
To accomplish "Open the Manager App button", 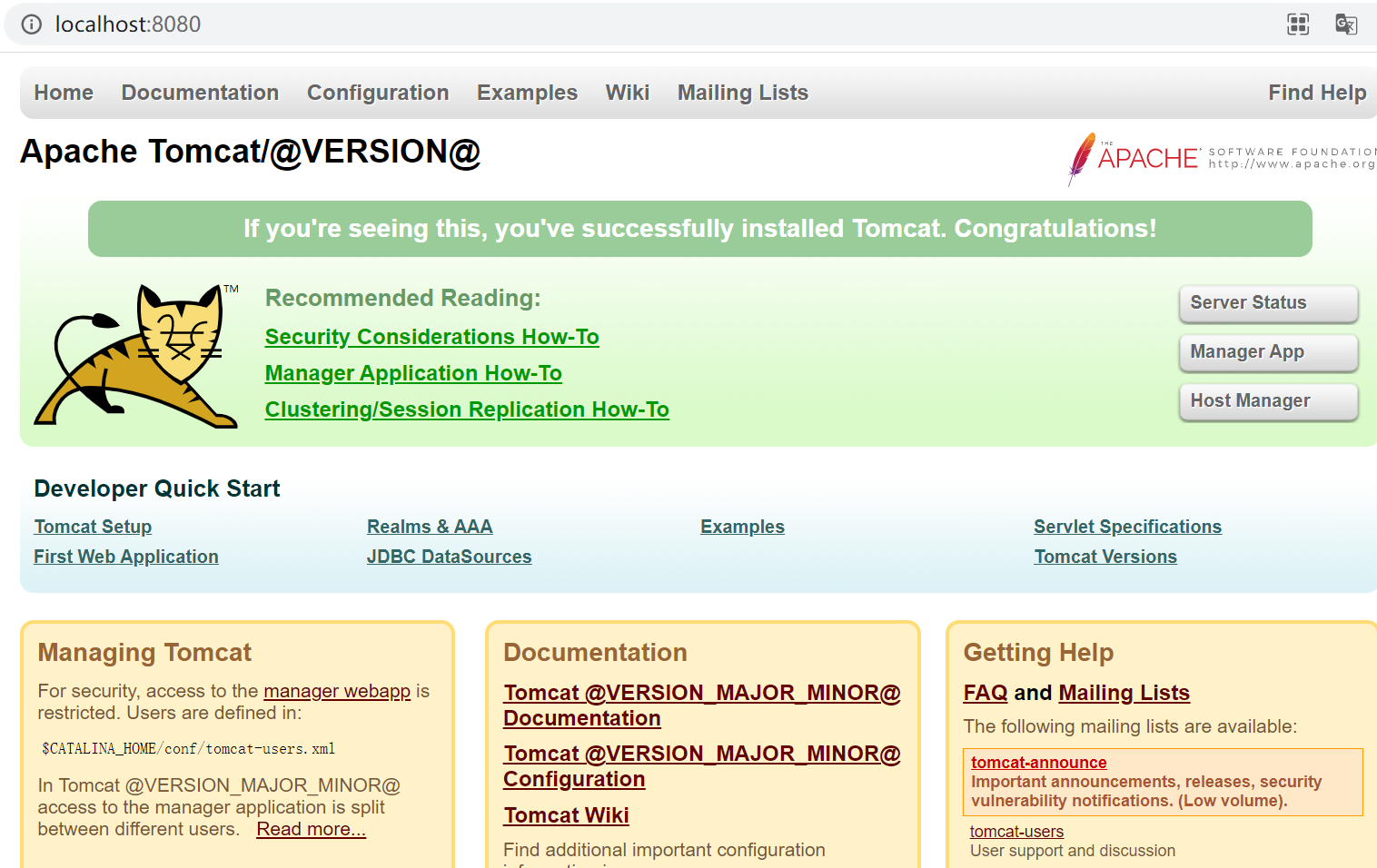I will coord(1268,352).
